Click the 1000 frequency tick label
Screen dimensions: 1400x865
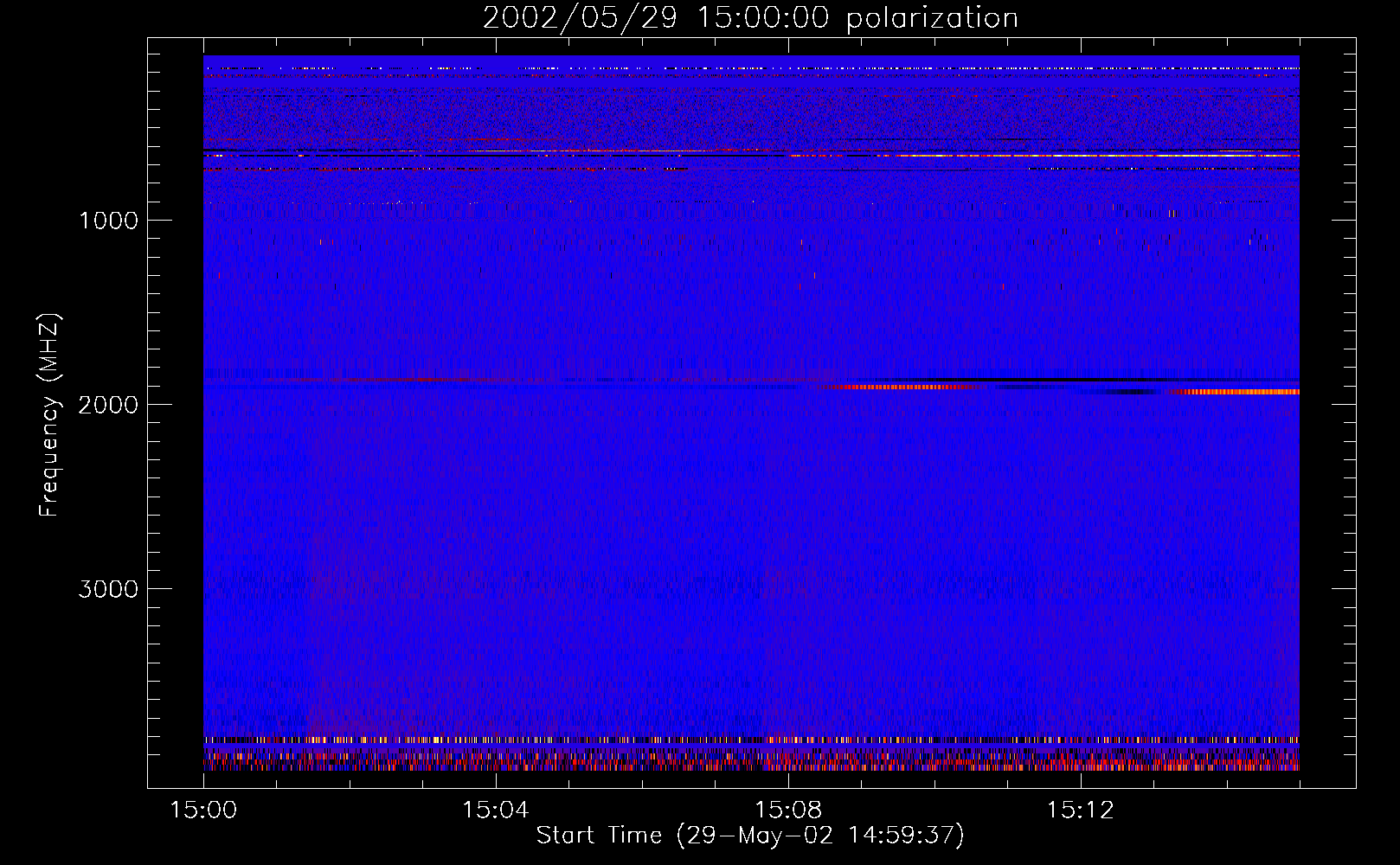point(109,221)
